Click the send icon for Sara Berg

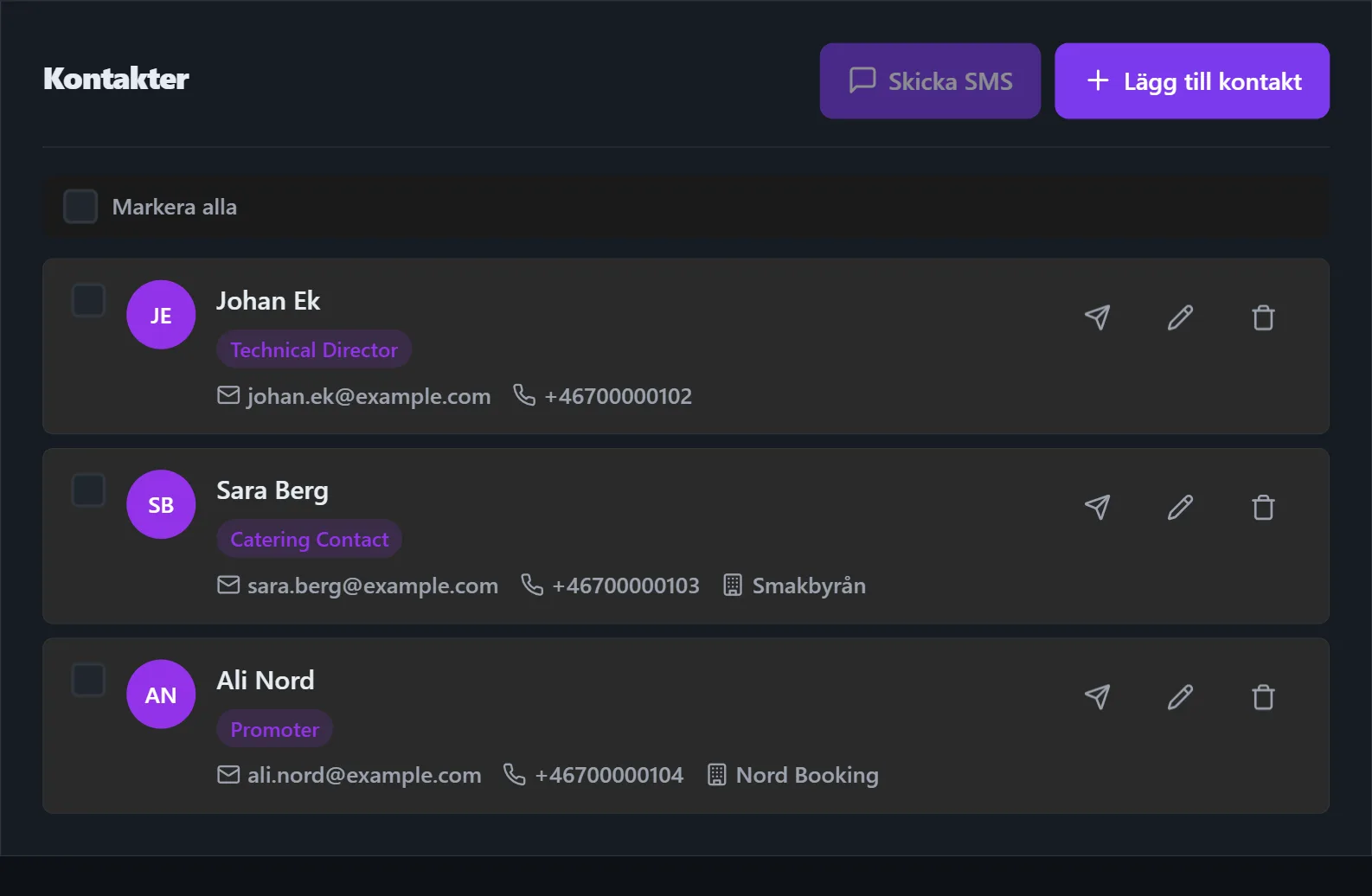click(1097, 507)
